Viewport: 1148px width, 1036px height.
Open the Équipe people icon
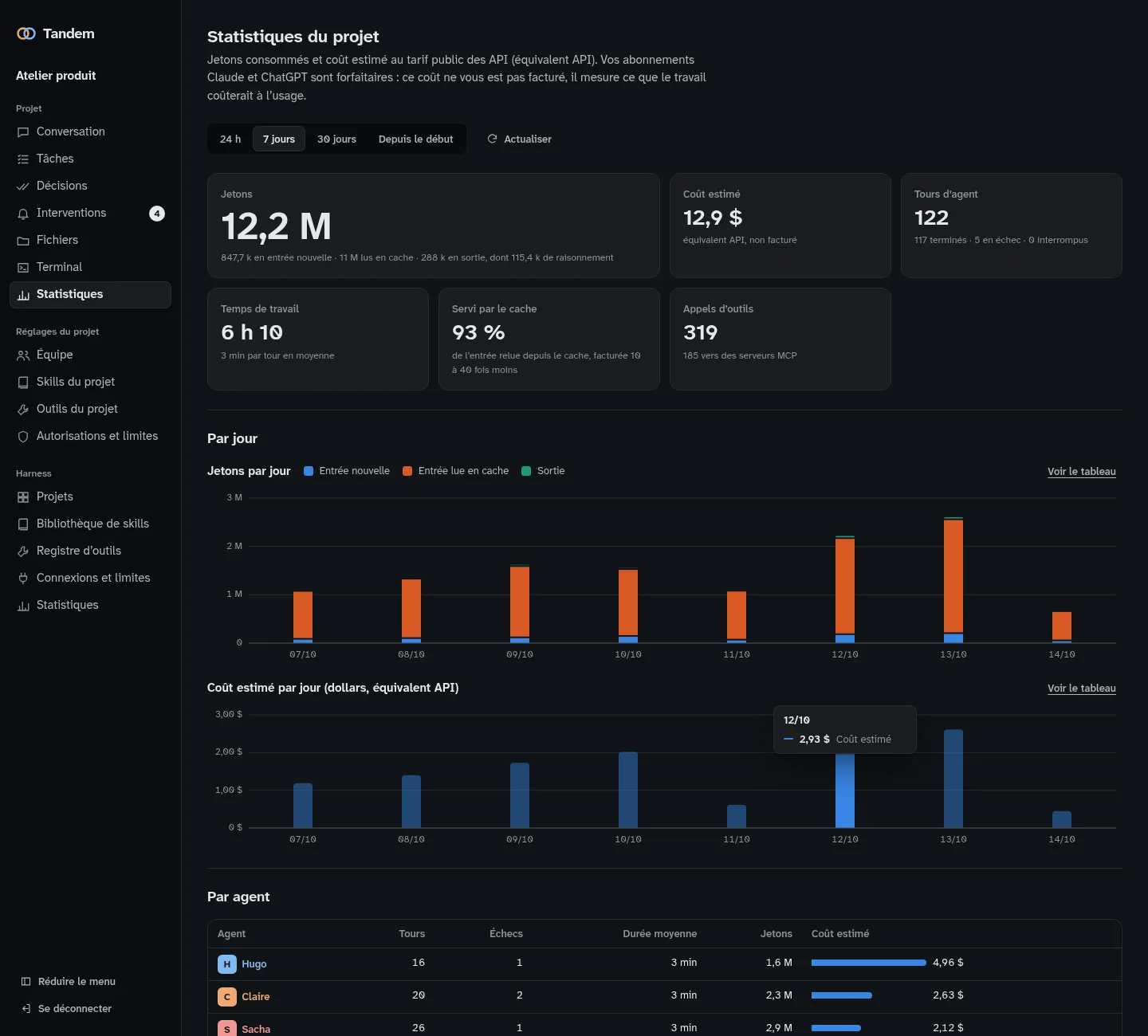(23, 355)
